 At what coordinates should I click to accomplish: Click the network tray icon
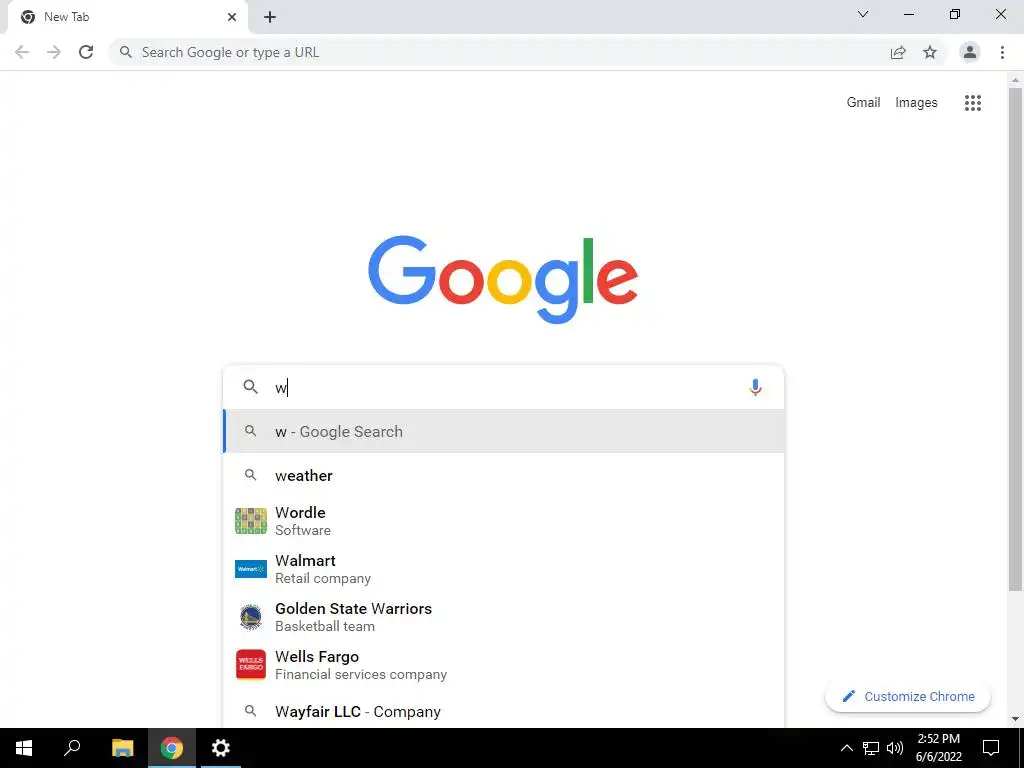(871, 748)
